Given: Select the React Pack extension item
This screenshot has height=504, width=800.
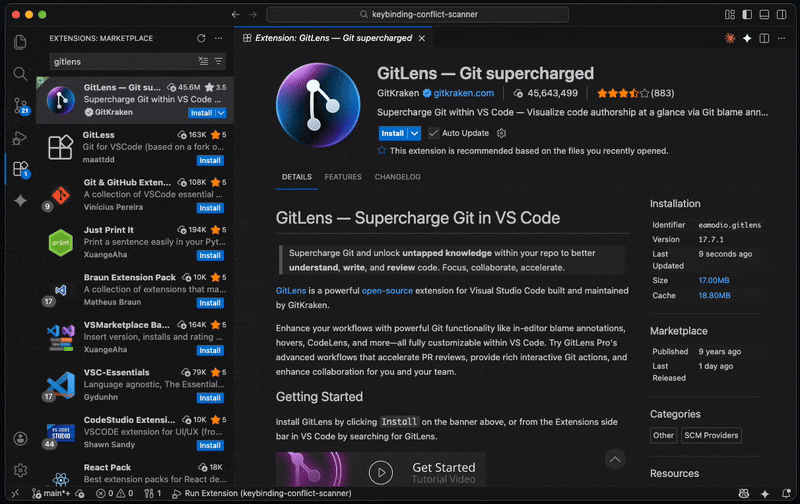Looking at the screenshot, I should [x=135, y=473].
